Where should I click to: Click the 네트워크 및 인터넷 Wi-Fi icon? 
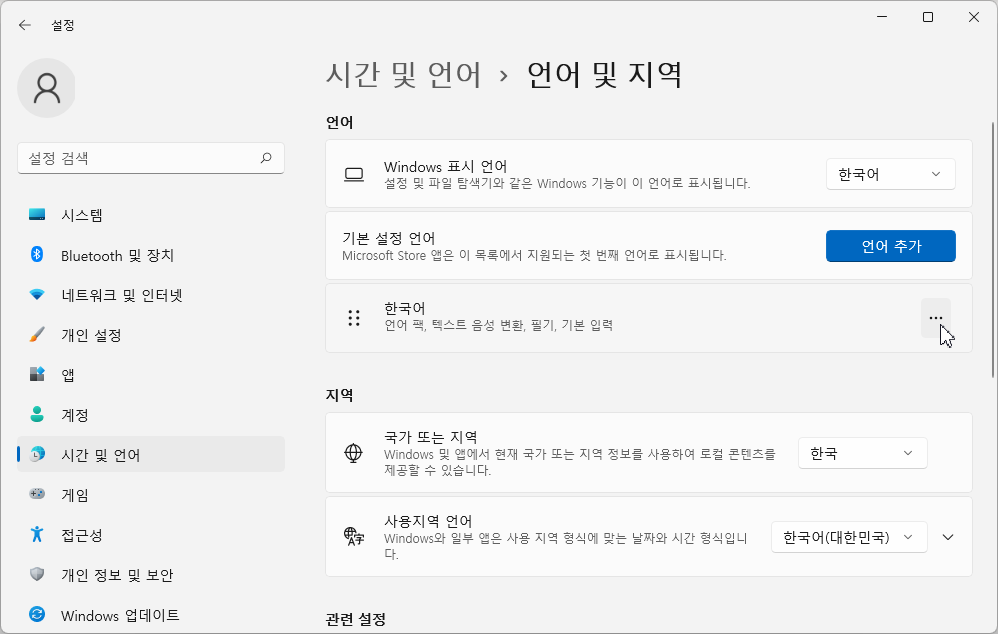pyautogui.click(x=37, y=295)
